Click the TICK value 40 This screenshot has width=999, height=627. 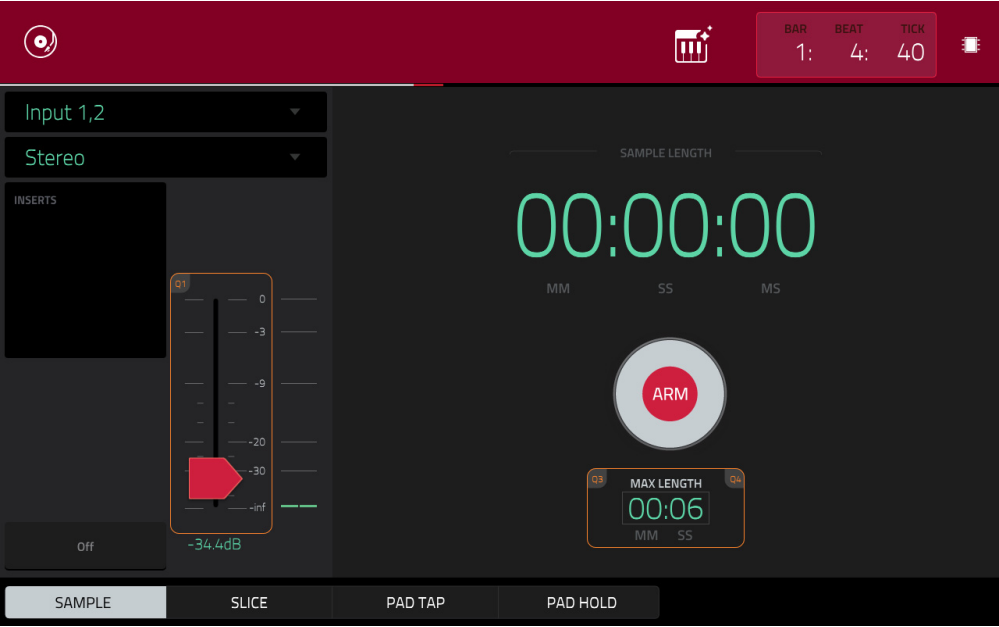click(x=910, y=52)
